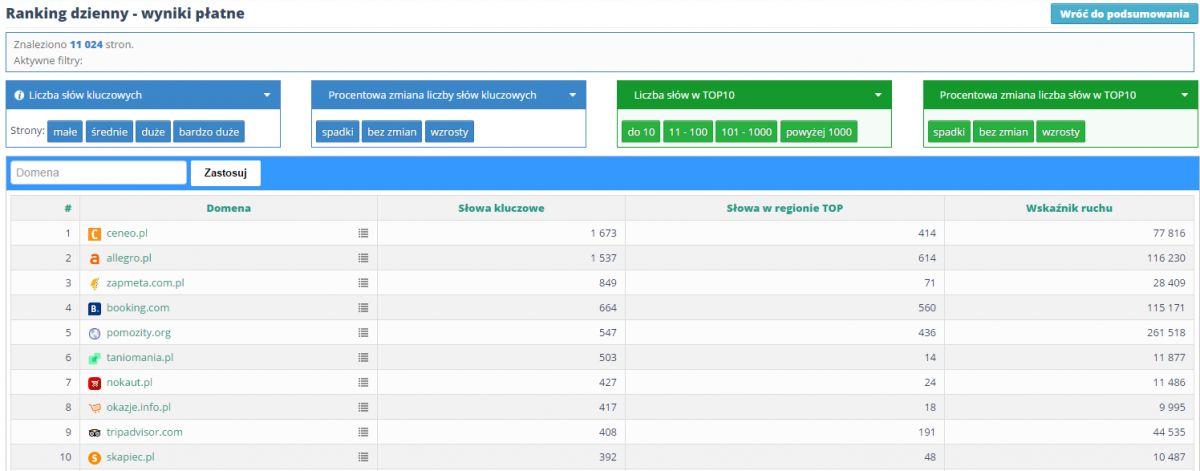1200x471 pixels.
Task: Focus the 'Domena' search input field
Action: tap(98, 173)
